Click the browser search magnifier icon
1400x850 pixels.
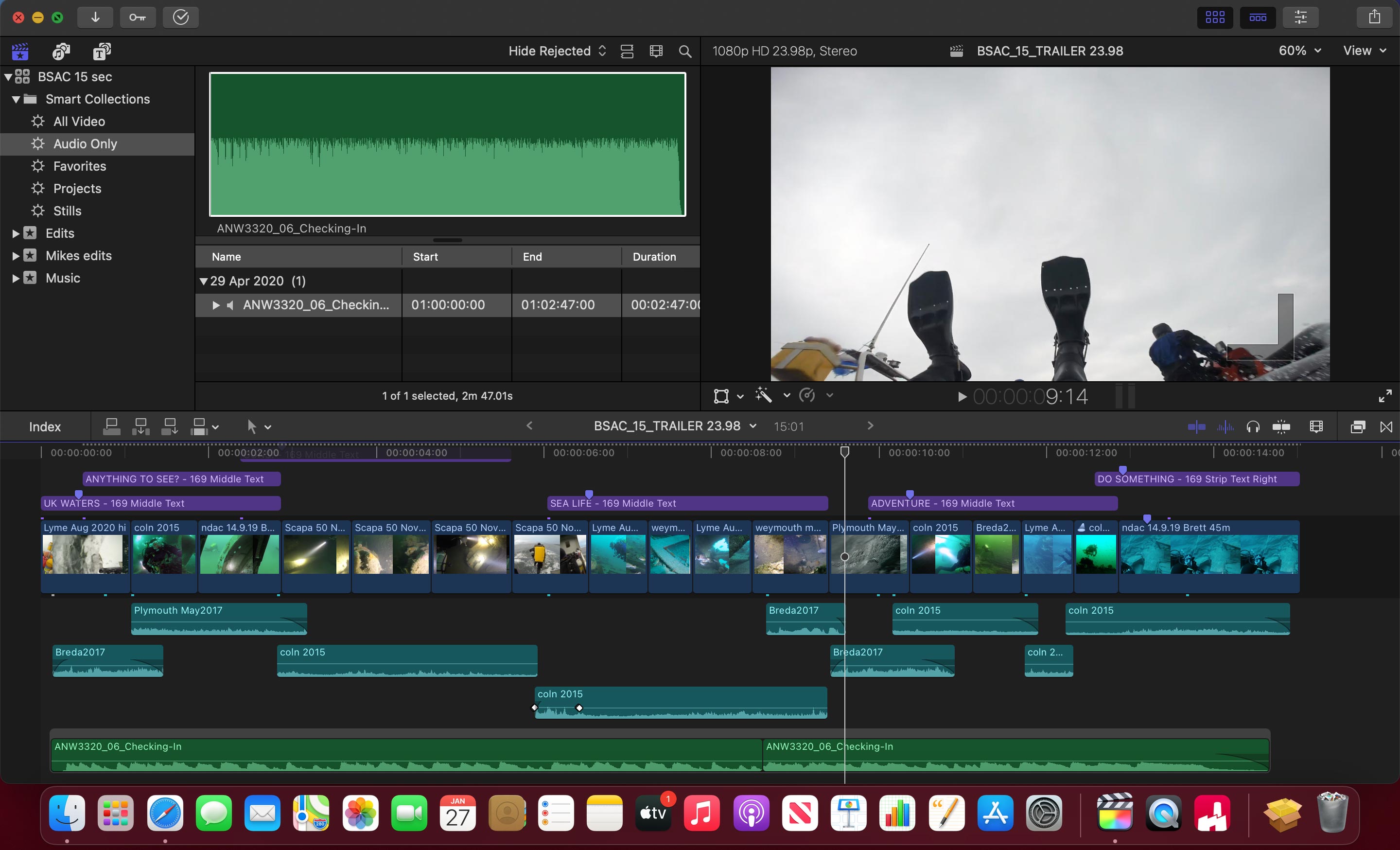point(685,51)
